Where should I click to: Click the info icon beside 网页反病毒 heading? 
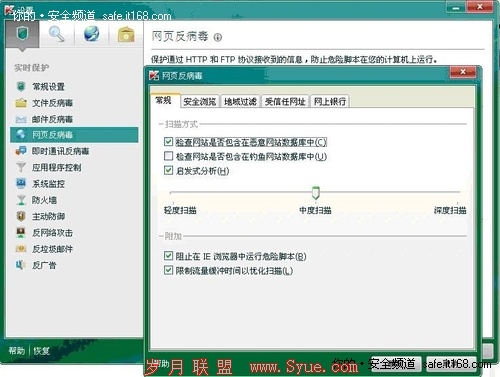pyautogui.click(x=218, y=37)
